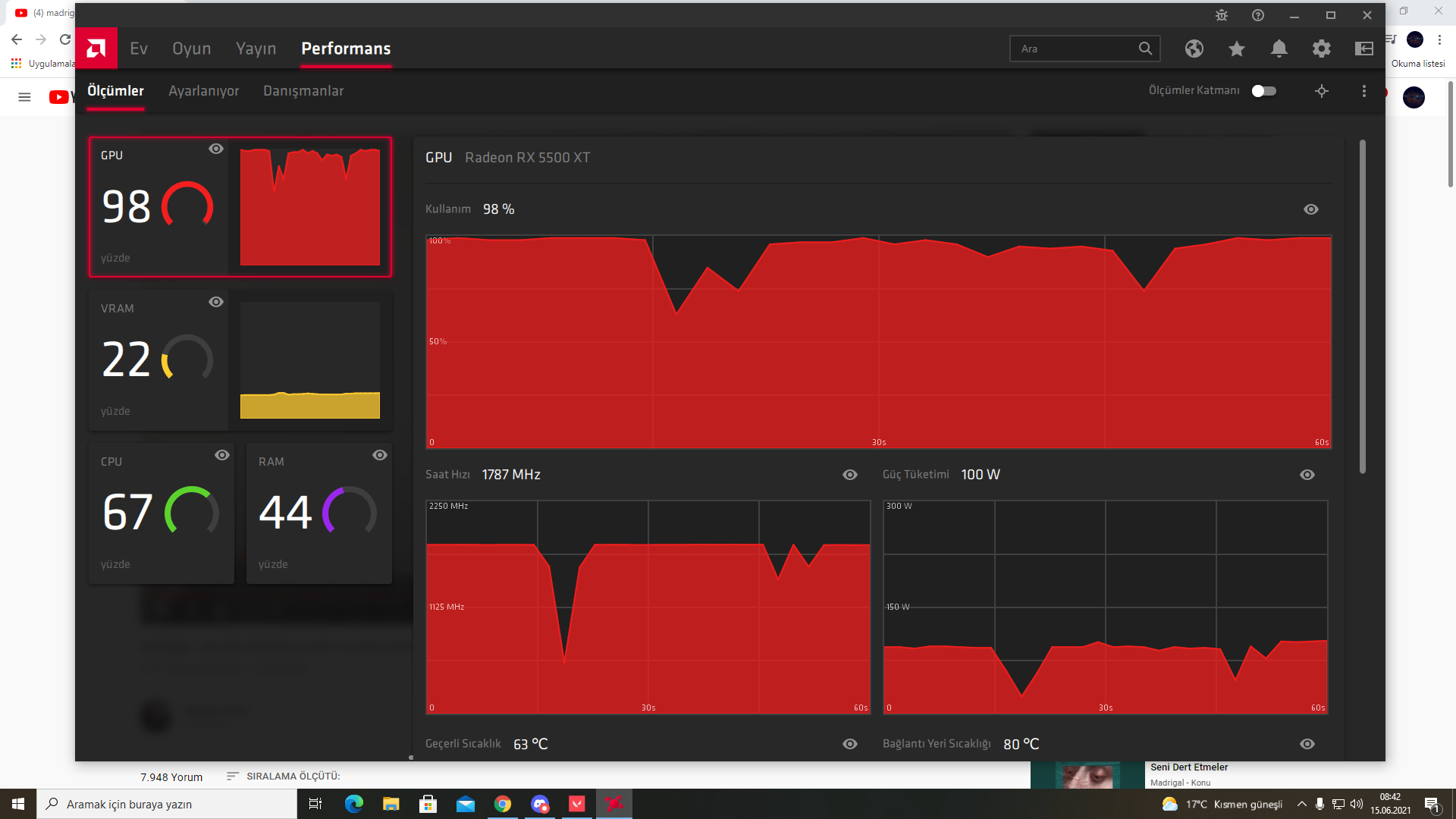The height and width of the screenshot is (819, 1456).
Task: Click the AMD logo home icon
Action: [x=96, y=49]
